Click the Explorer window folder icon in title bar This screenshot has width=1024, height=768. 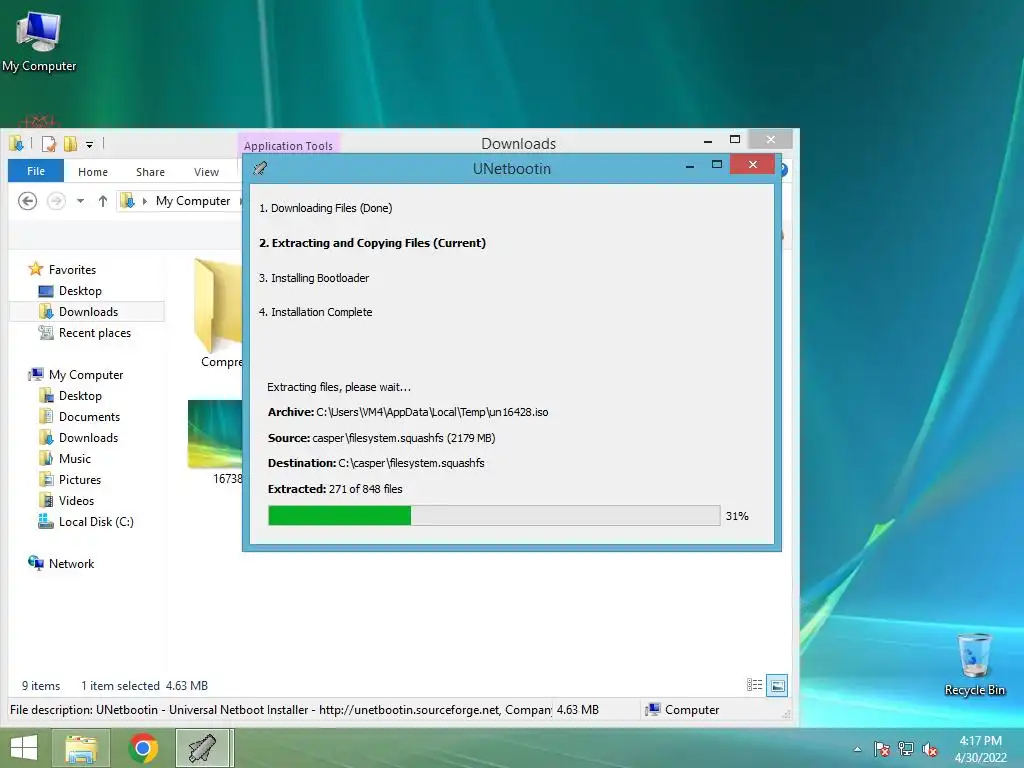click(x=16, y=143)
